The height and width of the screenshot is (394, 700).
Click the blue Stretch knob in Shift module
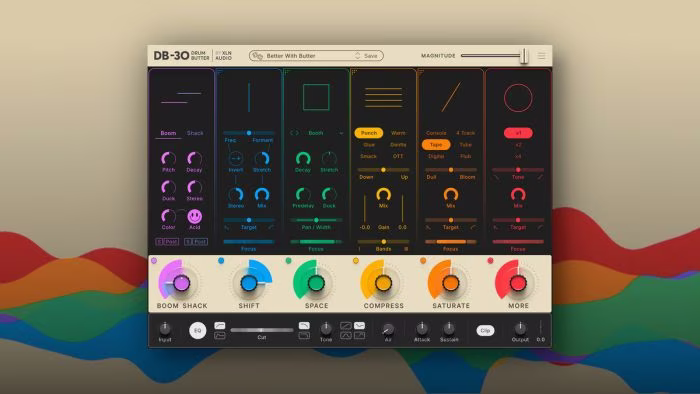(x=262, y=158)
